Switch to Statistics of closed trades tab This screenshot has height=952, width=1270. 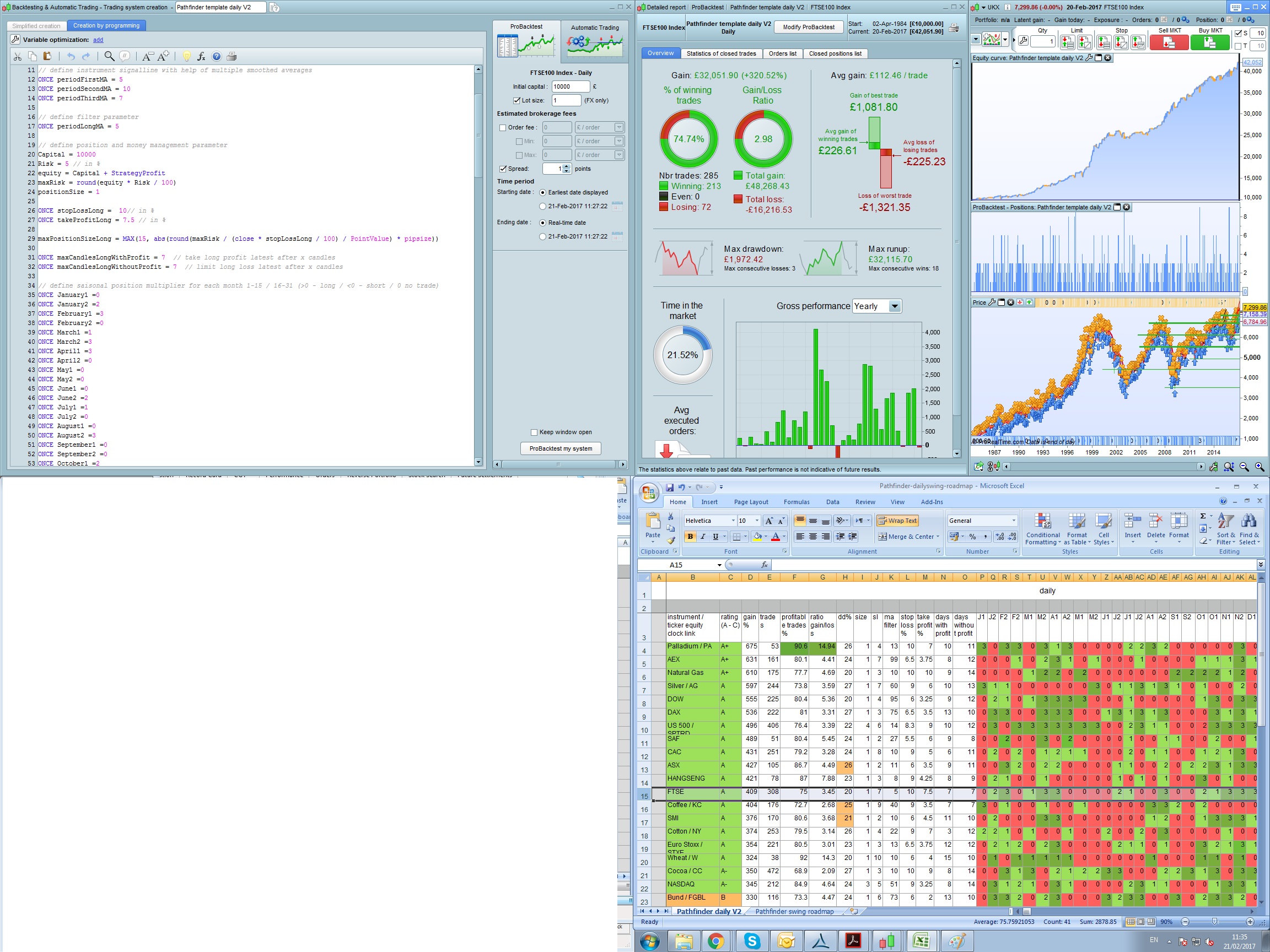pyautogui.click(x=721, y=53)
